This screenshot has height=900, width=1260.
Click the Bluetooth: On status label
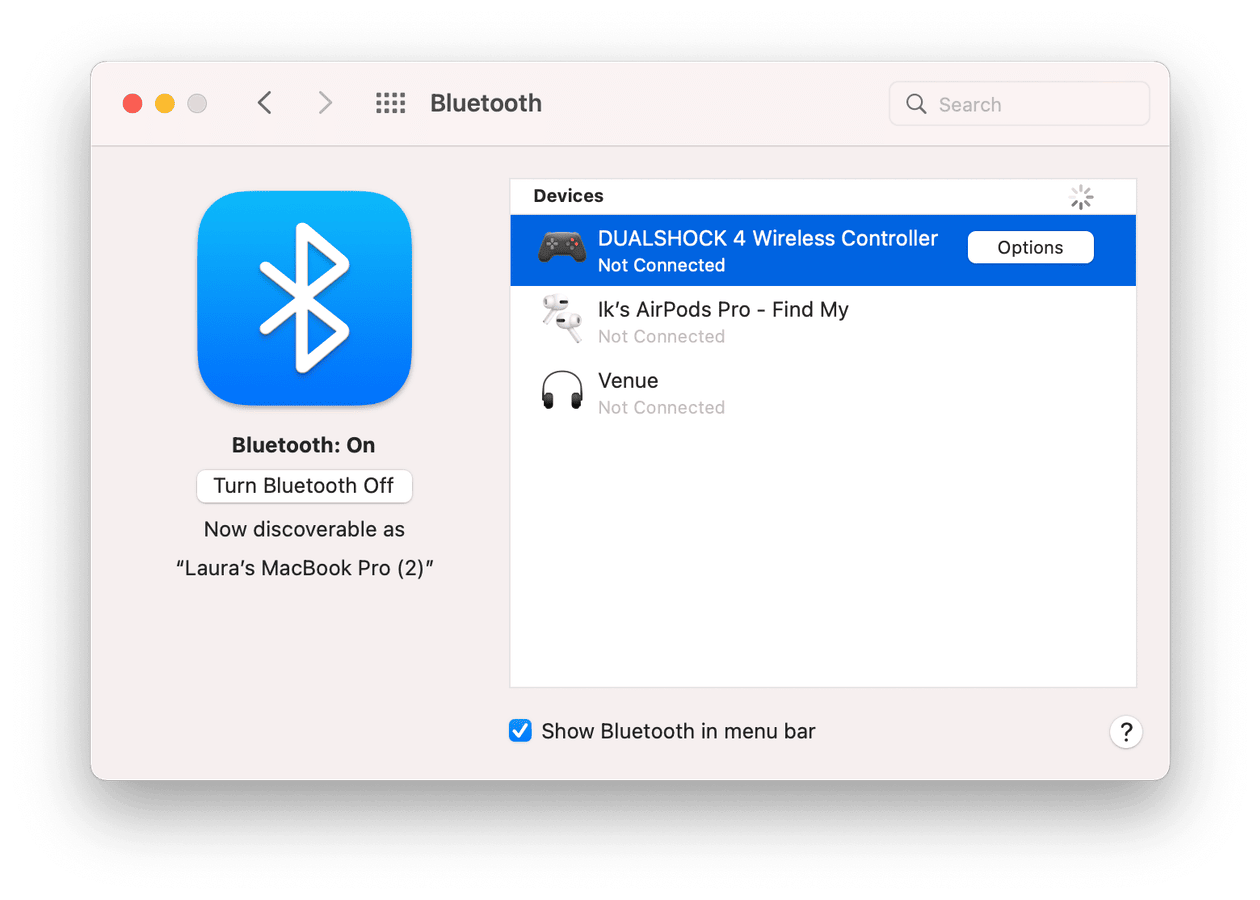[304, 445]
